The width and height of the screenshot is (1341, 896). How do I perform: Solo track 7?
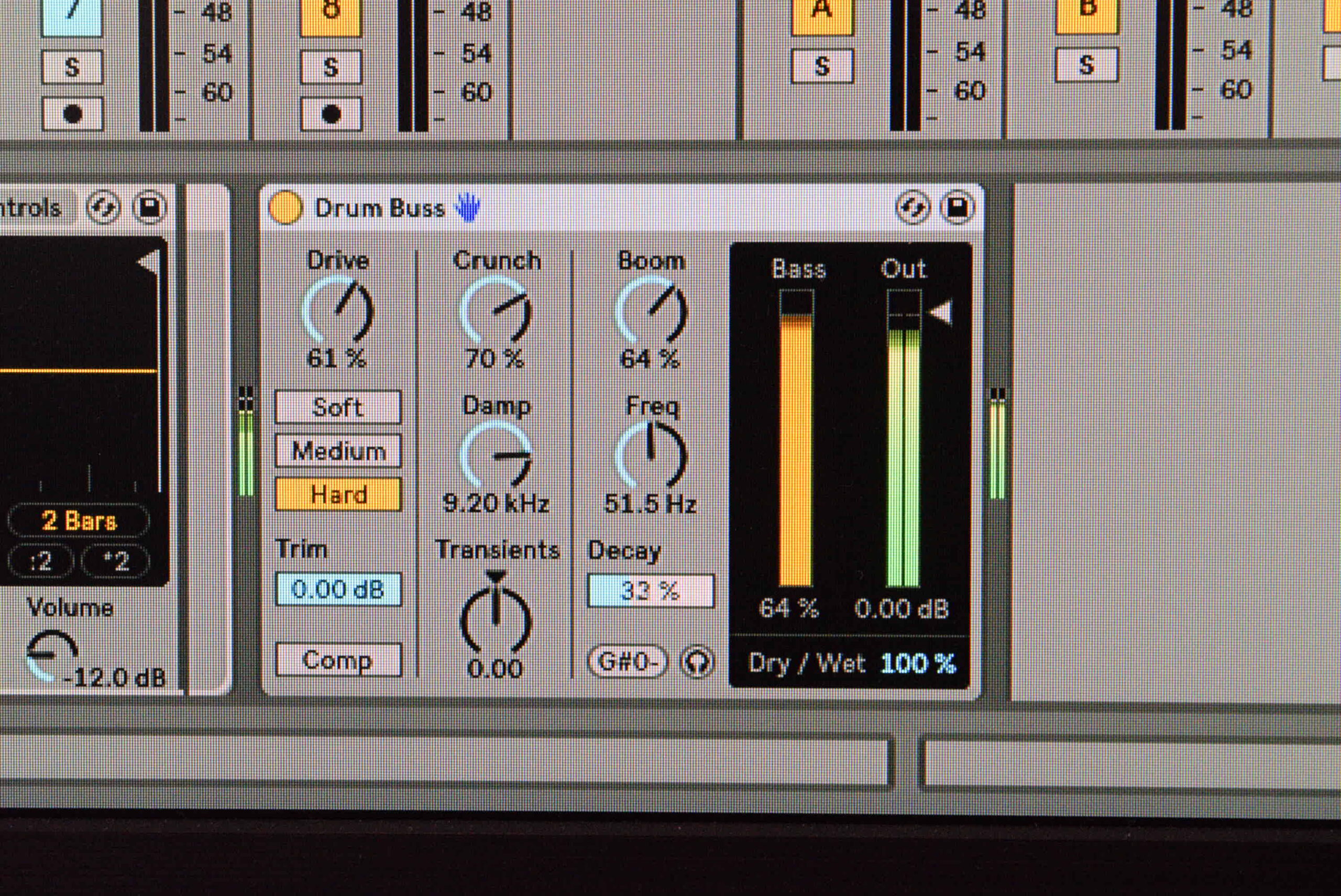[72, 67]
